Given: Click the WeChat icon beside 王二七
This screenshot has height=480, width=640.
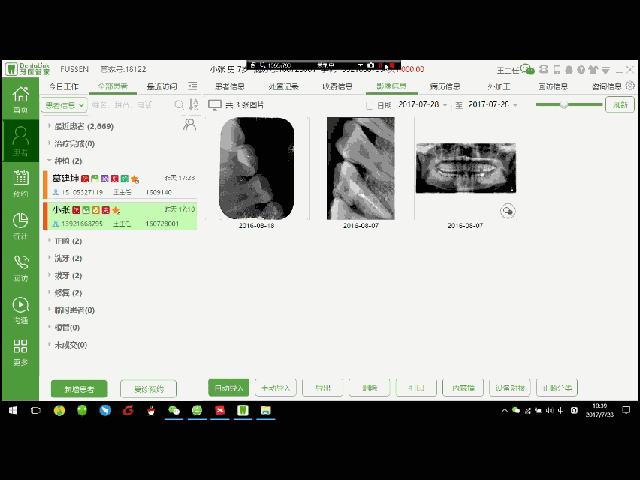Looking at the screenshot, I should click(x=528, y=69).
